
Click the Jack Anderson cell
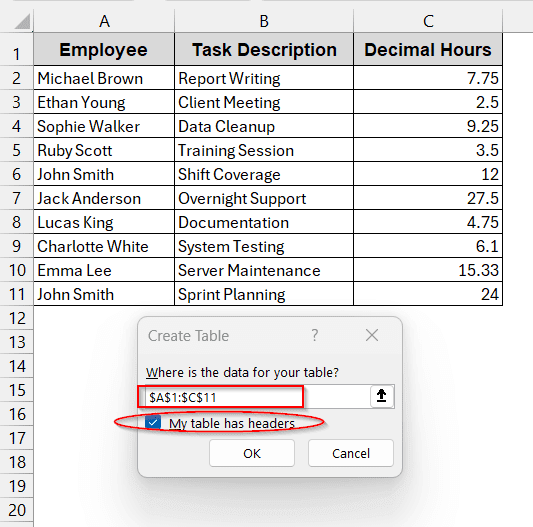click(x=104, y=198)
